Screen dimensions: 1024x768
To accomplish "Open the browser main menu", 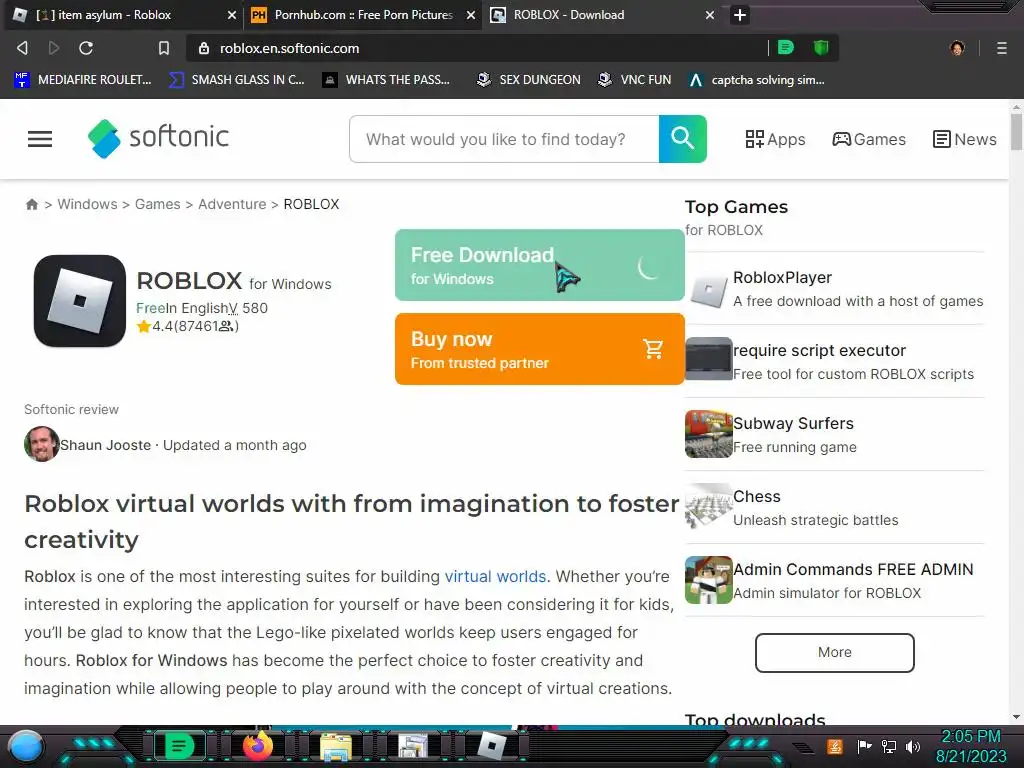I will [x=1002, y=48].
